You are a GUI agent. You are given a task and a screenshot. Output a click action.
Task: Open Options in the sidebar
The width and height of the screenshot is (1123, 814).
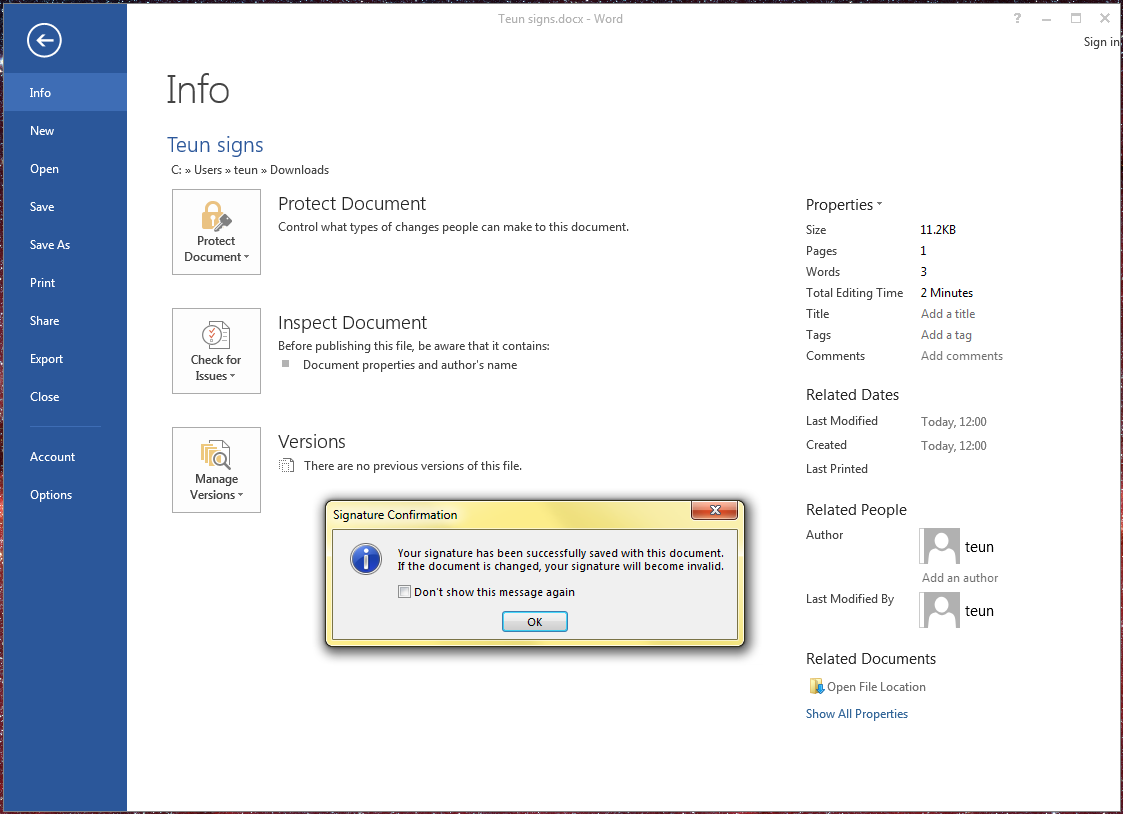point(51,495)
